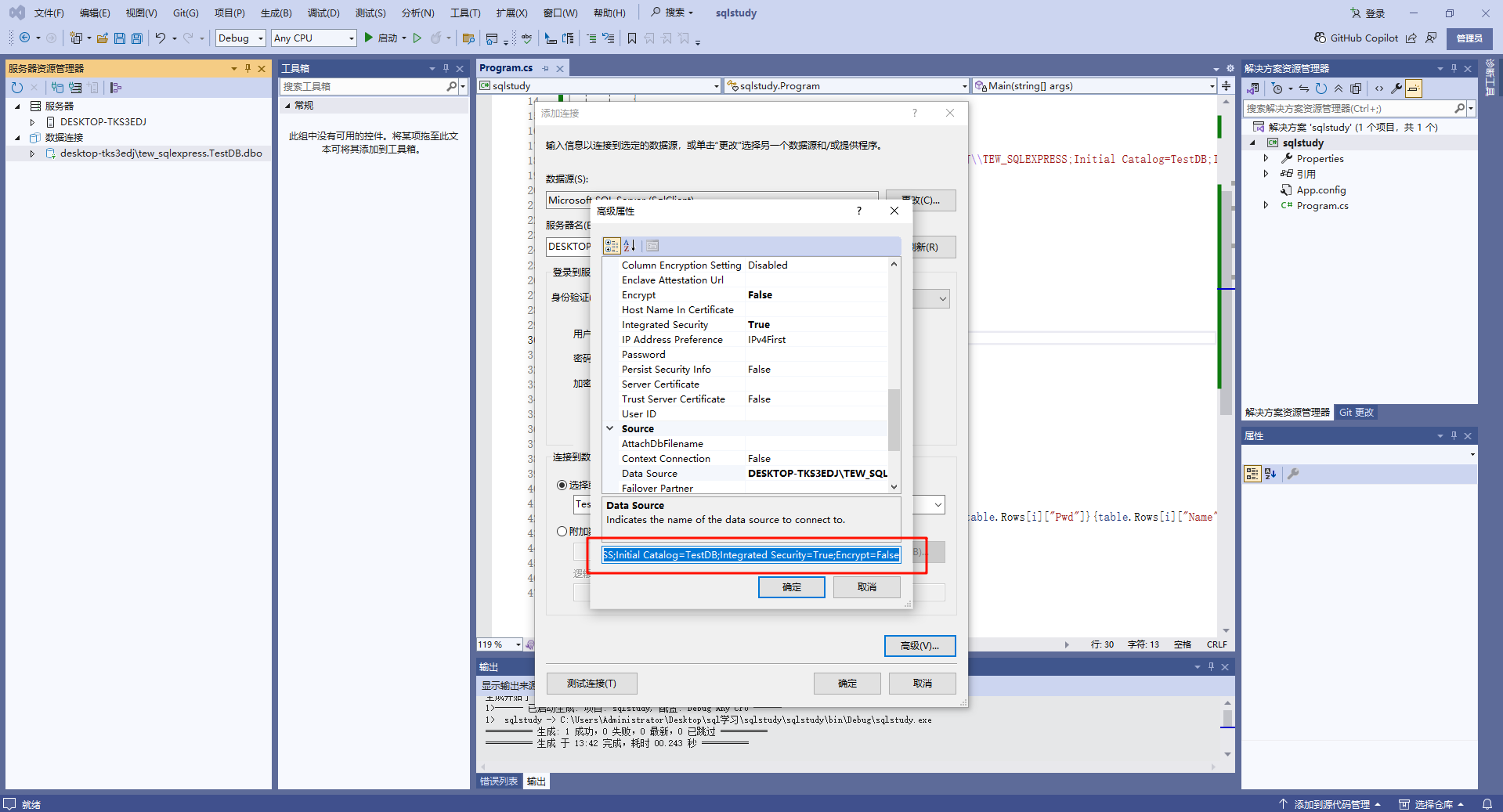Click the last Server Explorer toolbar icon
The width and height of the screenshot is (1503, 812).
click(x=116, y=88)
